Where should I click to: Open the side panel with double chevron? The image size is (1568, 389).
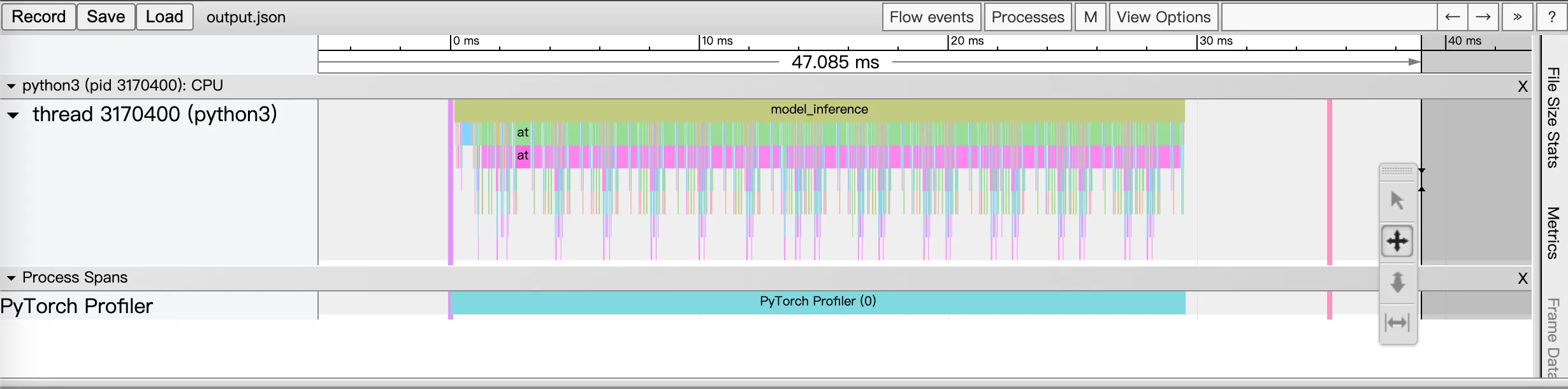(1518, 17)
